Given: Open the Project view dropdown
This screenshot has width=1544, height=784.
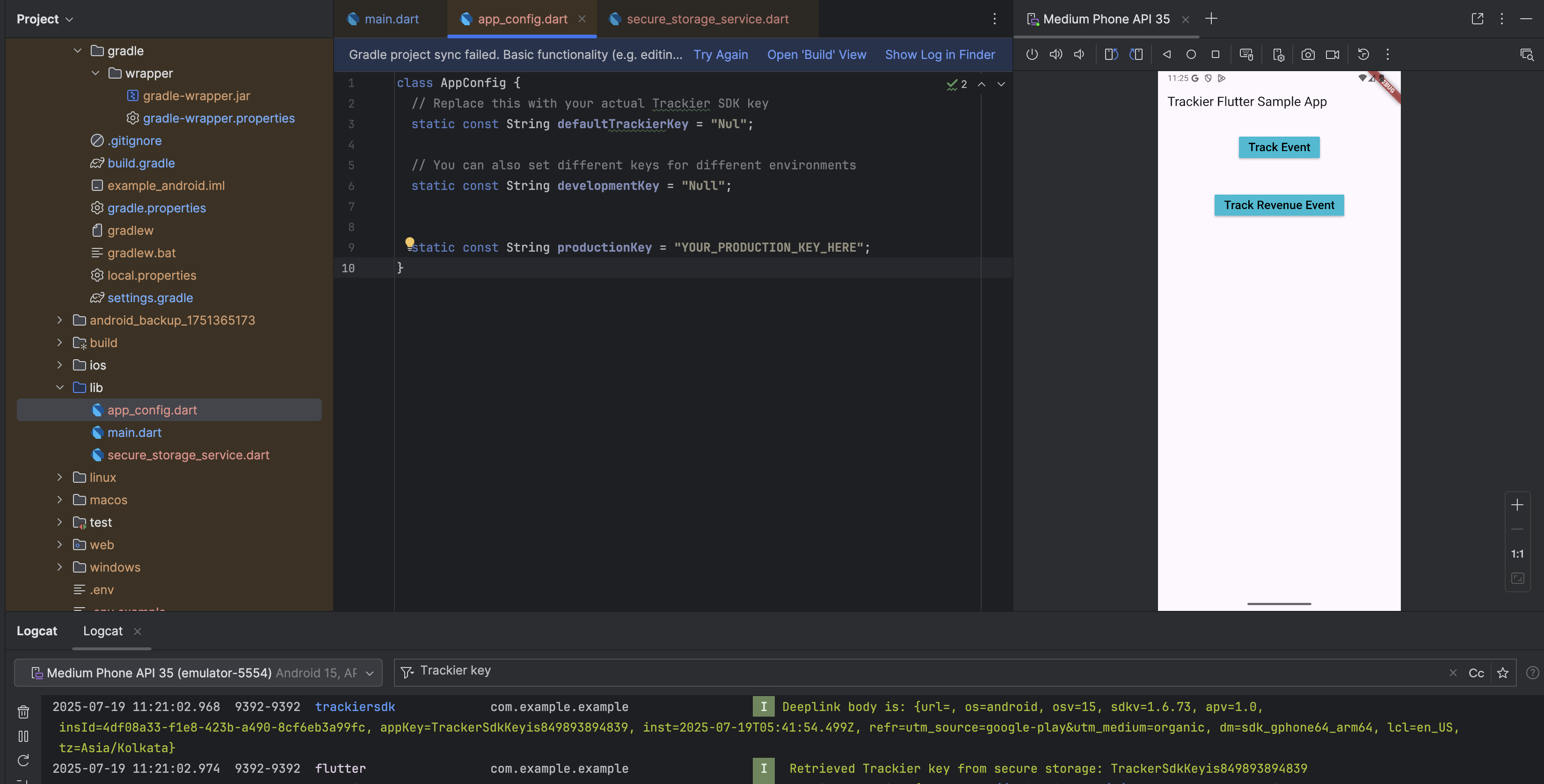Looking at the screenshot, I should (x=45, y=19).
